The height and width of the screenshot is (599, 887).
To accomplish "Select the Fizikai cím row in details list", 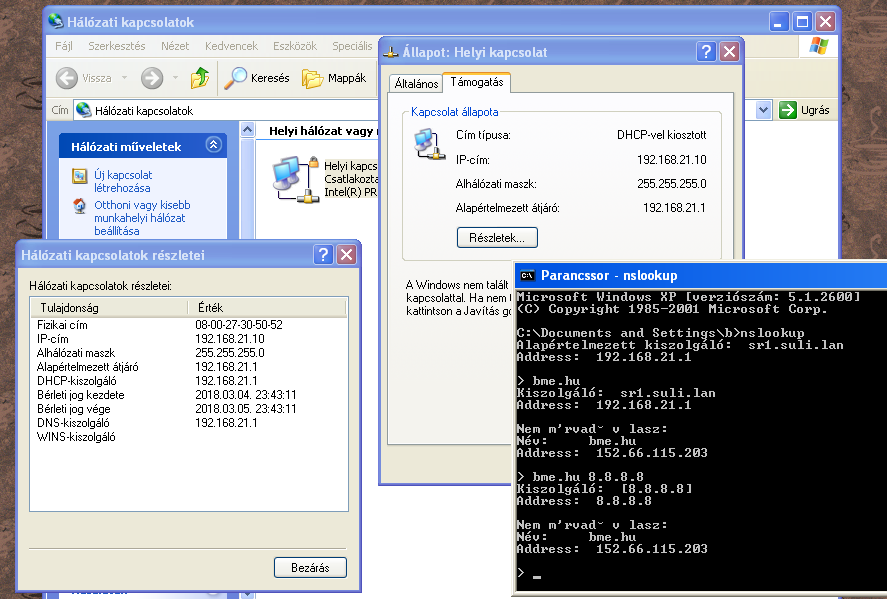I will coord(188,325).
